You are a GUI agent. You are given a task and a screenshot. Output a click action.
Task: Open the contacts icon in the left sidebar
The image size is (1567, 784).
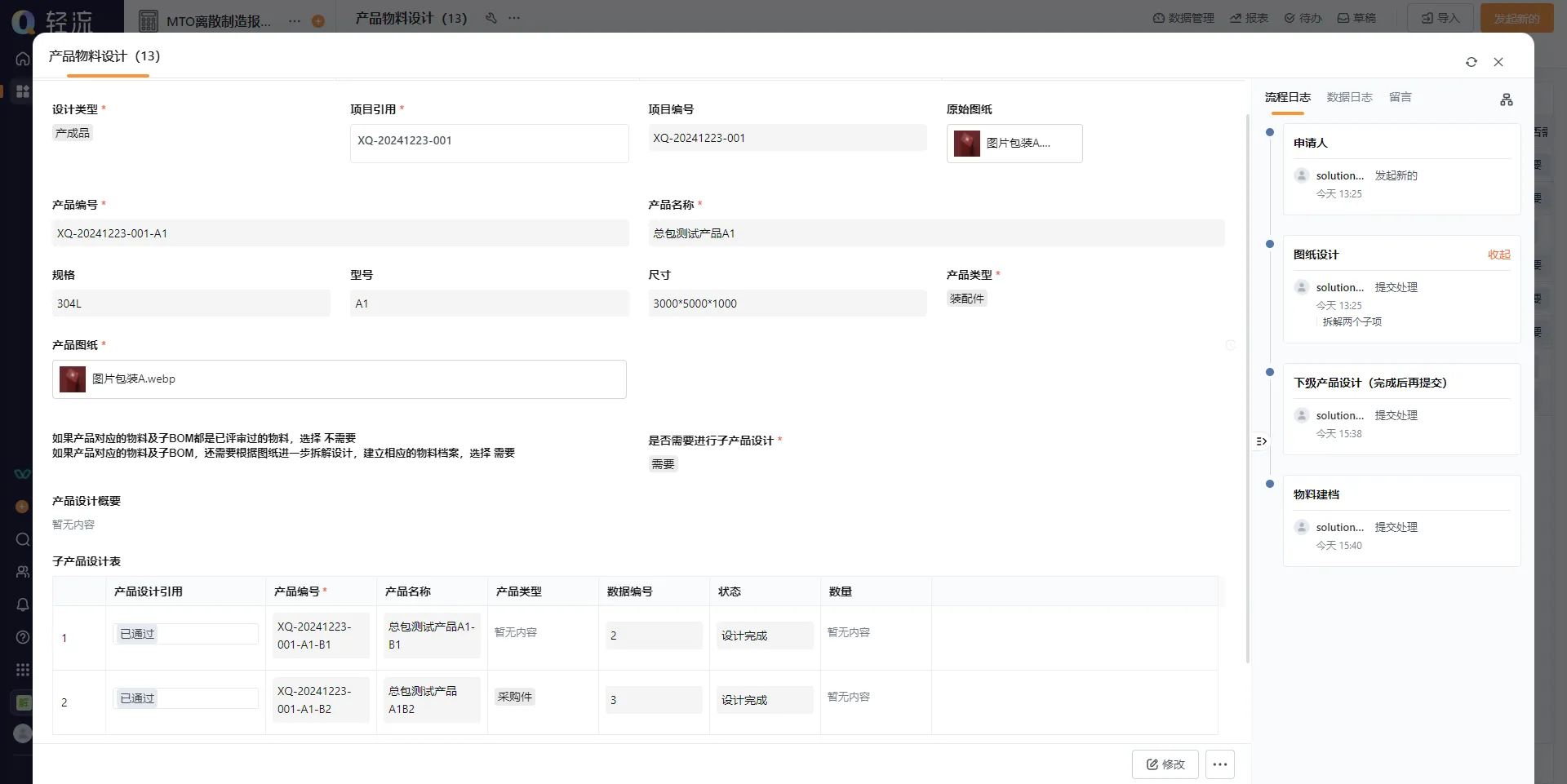coord(22,572)
